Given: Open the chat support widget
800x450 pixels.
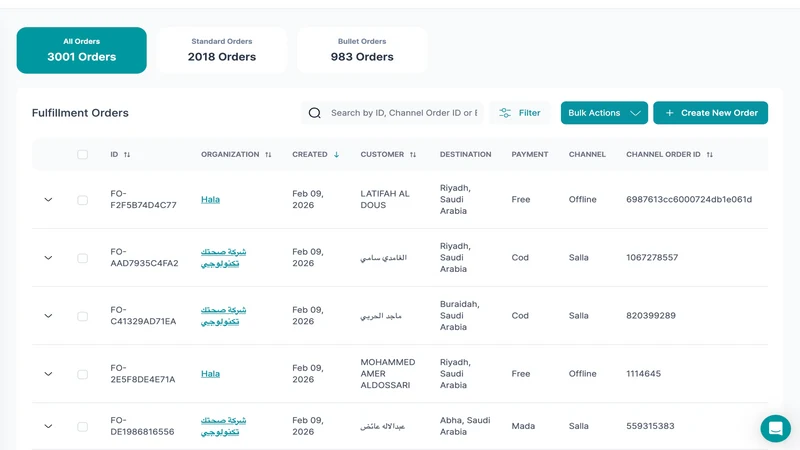Looking at the screenshot, I should [x=776, y=428].
